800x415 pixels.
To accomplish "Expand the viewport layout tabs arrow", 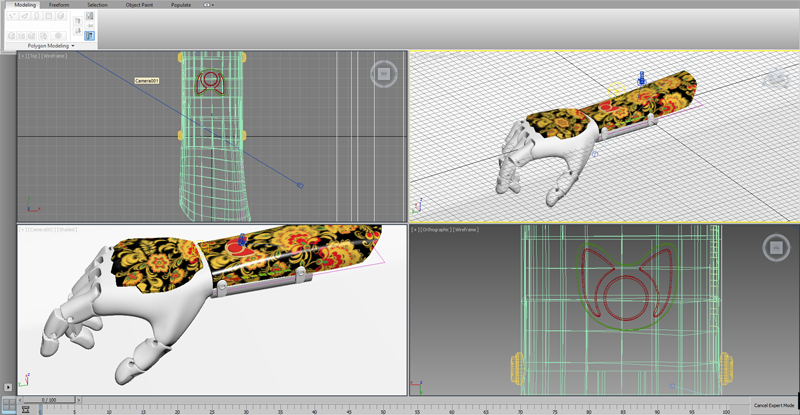I will click(8, 387).
